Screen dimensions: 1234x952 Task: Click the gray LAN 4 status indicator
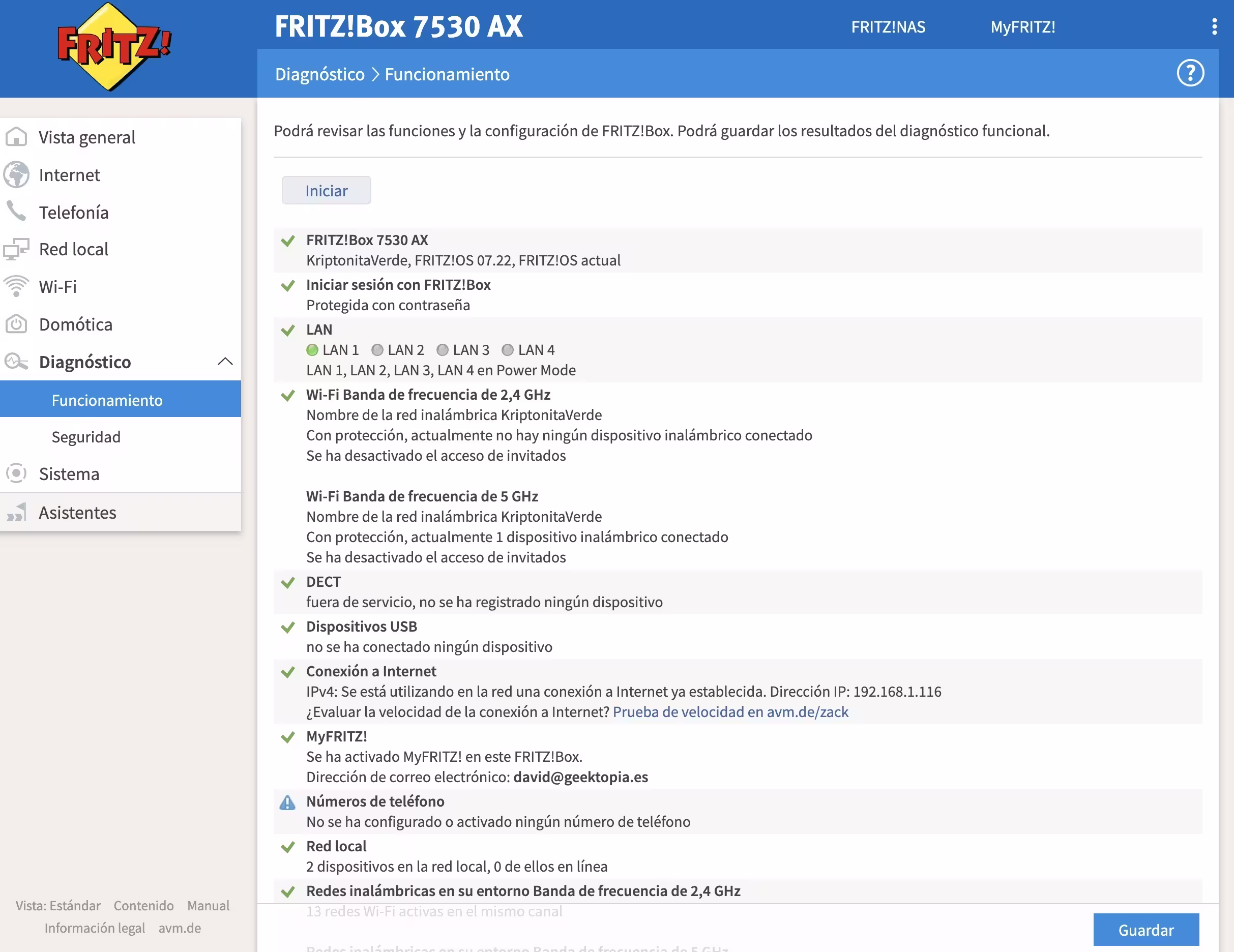click(x=508, y=350)
